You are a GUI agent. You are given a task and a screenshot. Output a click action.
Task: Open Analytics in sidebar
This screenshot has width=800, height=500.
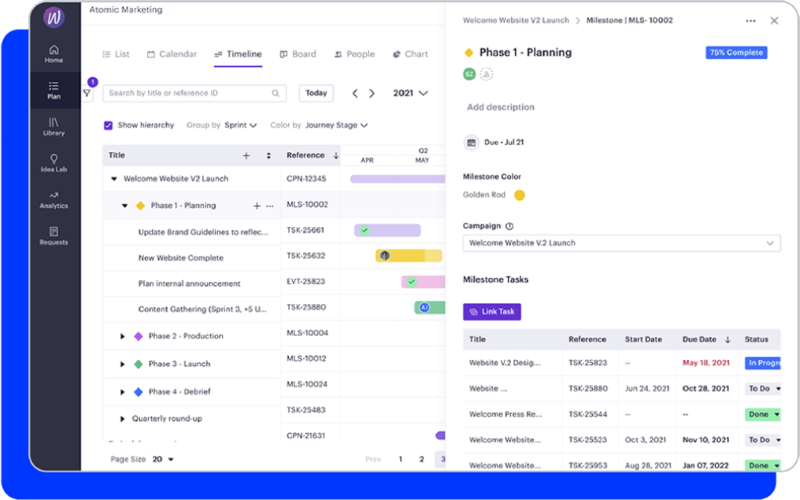click(x=54, y=199)
